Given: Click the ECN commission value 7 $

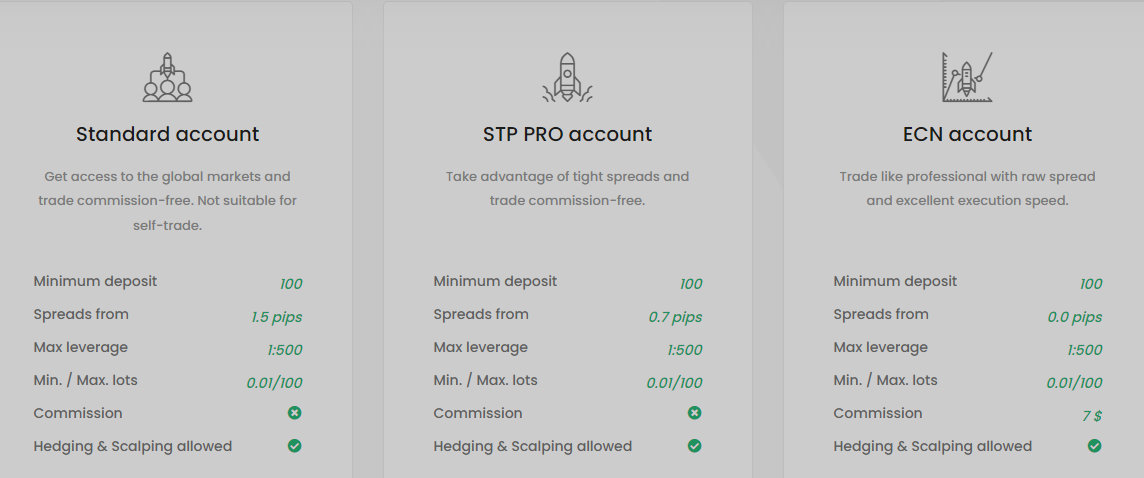Looking at the screenshot, I should [1092, 416].
